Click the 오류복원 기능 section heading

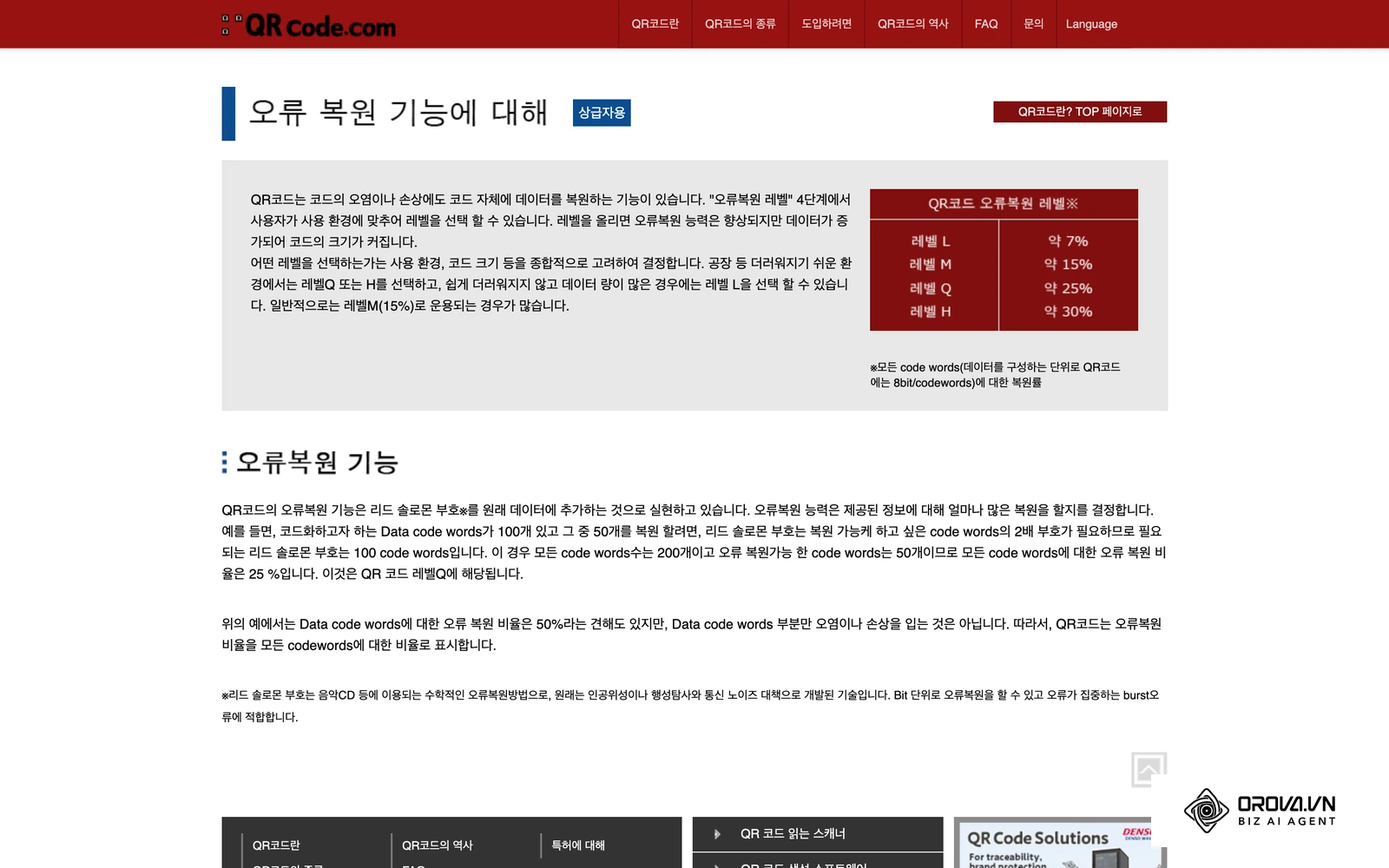(x=317, y=462)
